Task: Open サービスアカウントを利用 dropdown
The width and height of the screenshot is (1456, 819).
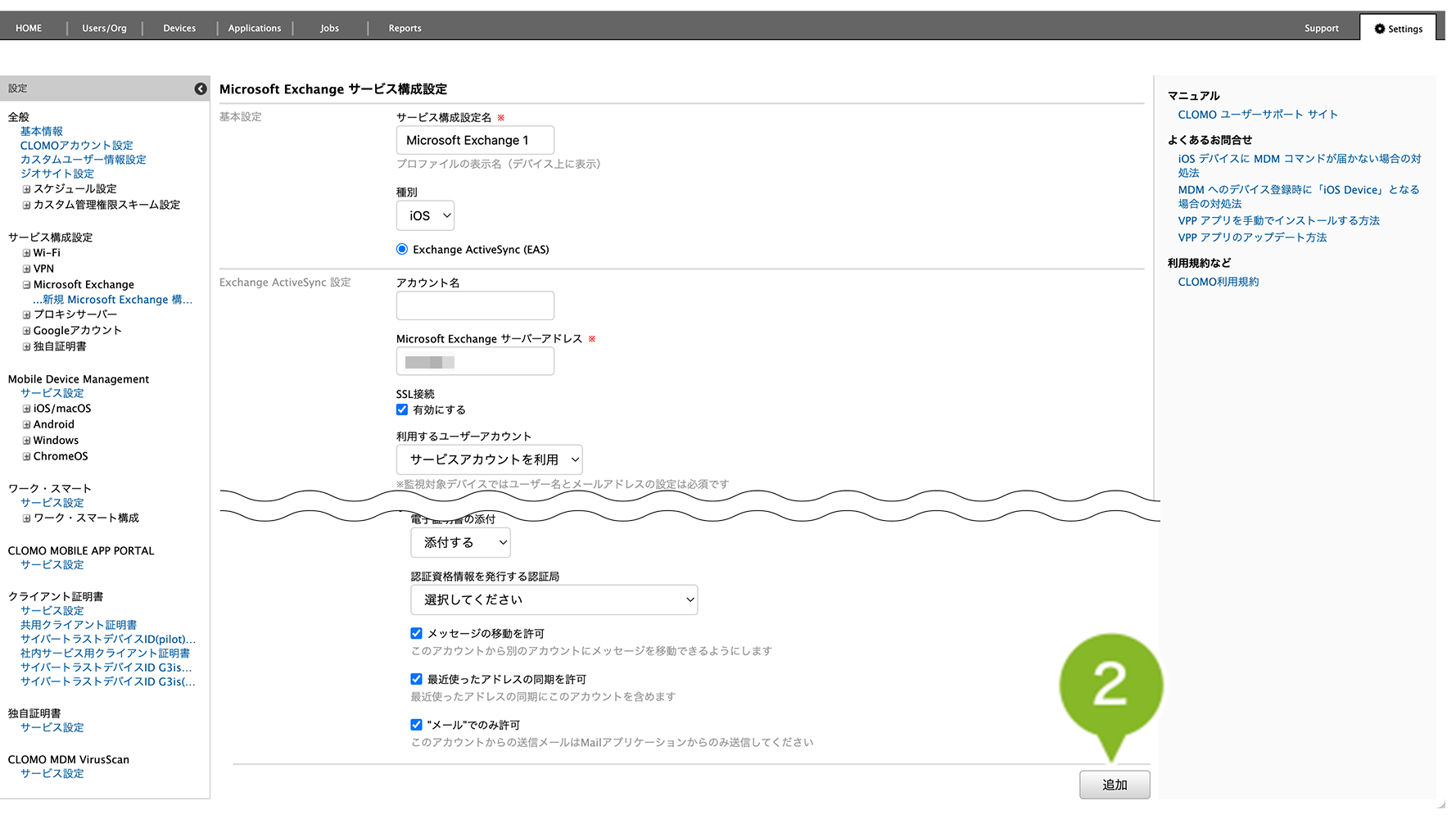Action: [490, 459]
